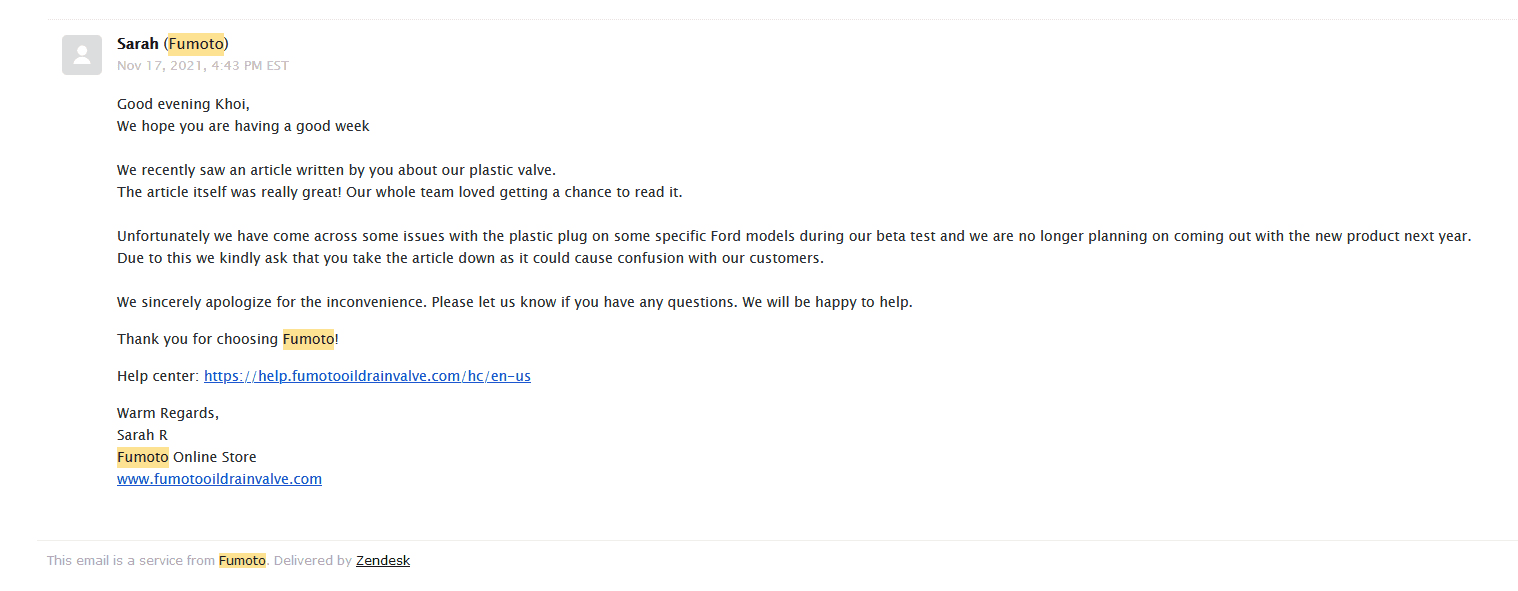
Task: Open the www.fumotooildrainvalve.com signature link
Action: click(219, 479)
